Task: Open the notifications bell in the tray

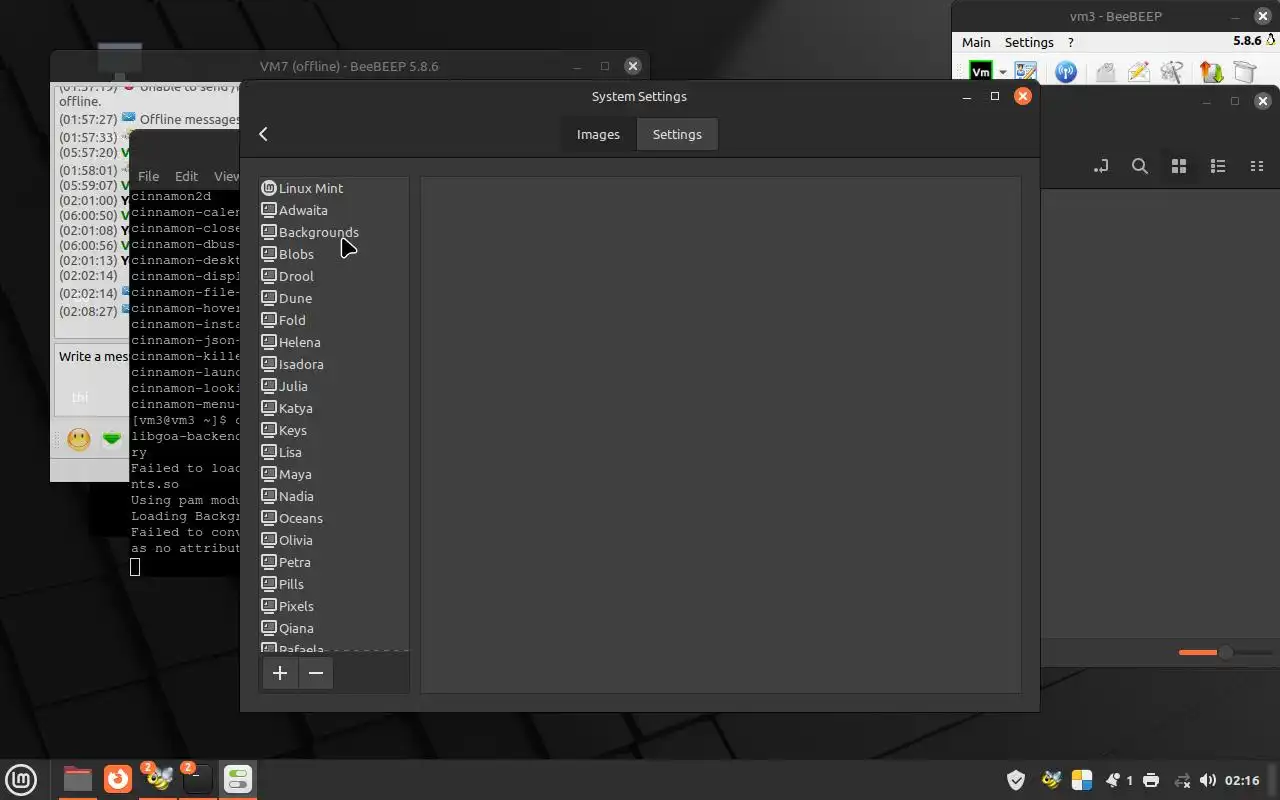Action: (1113, 780)
